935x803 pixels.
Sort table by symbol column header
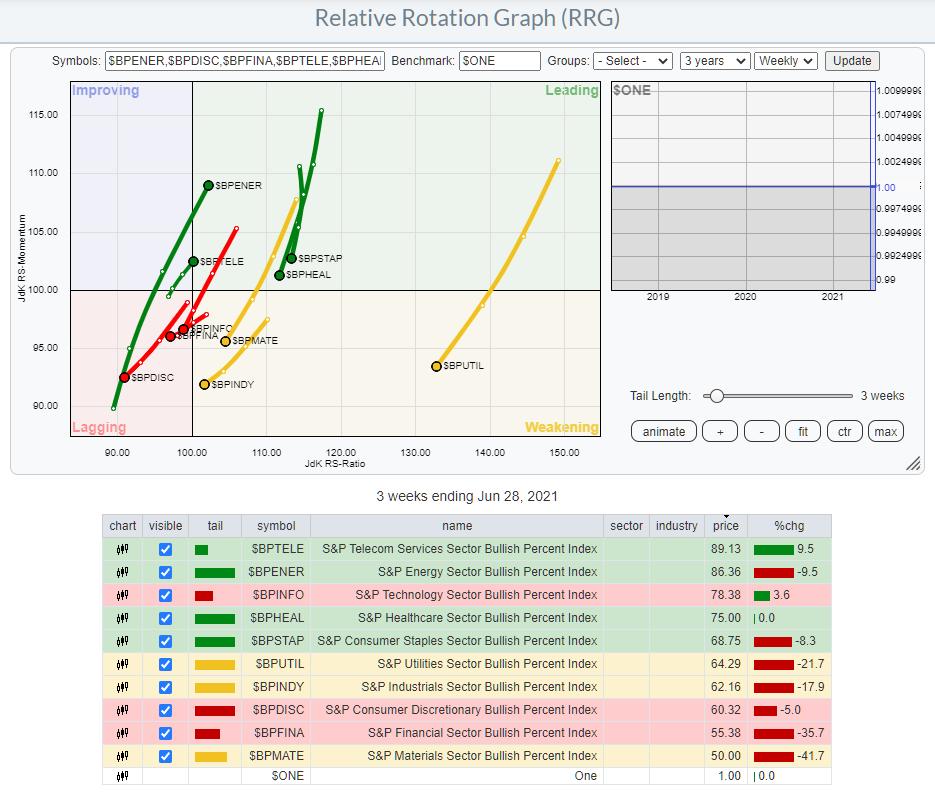coord(275,526)
